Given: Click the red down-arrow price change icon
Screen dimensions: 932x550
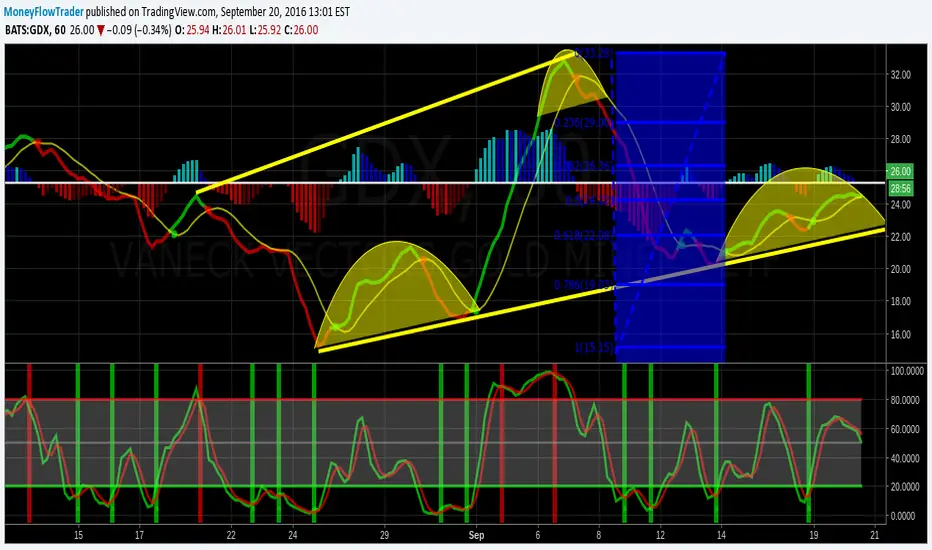Looking at the screenshot, I should (100, 30).
